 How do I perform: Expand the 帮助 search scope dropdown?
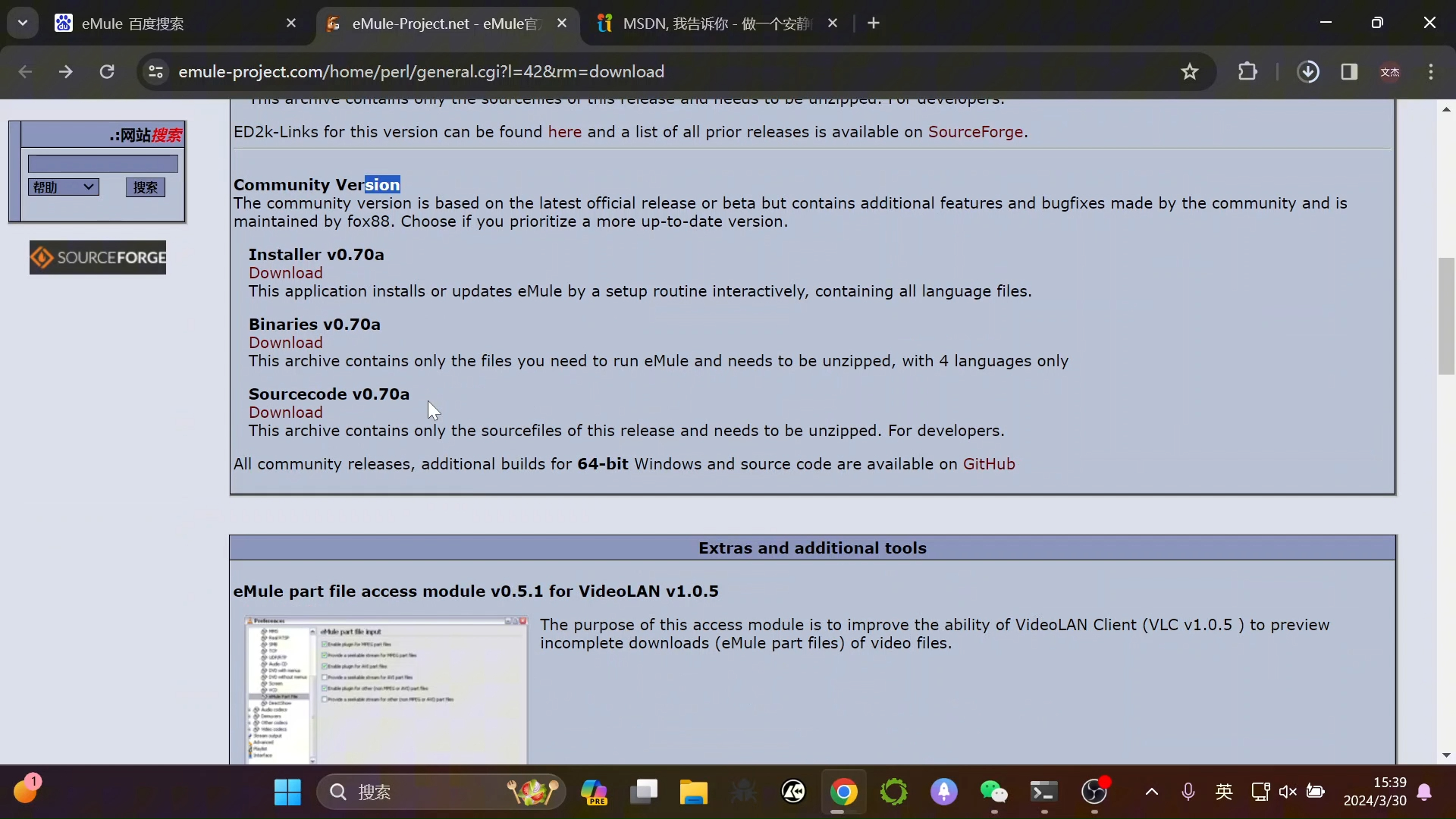point(64,187)
